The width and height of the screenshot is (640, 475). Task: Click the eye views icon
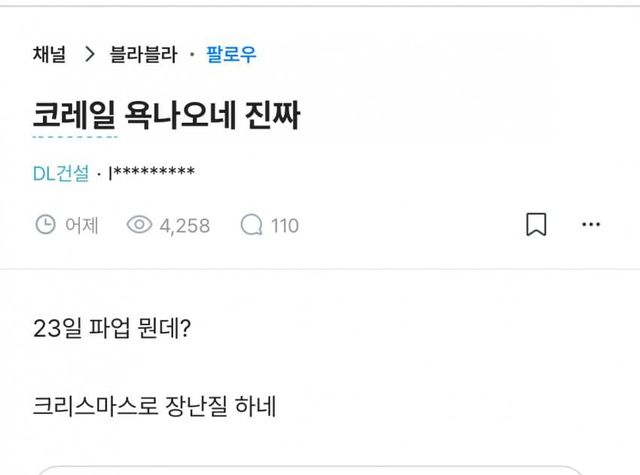139,225
